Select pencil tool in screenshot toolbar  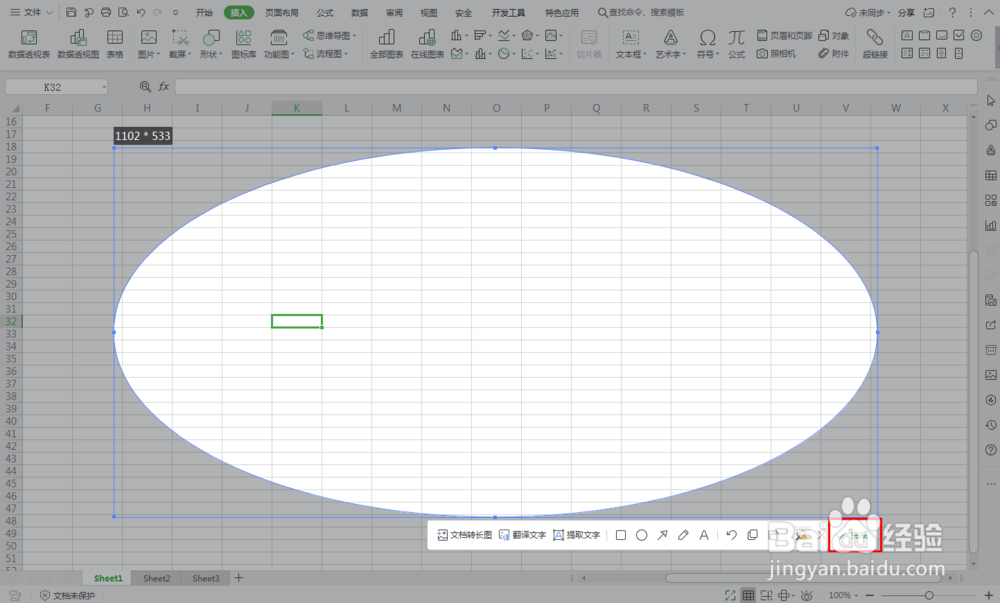coord(683,535)
